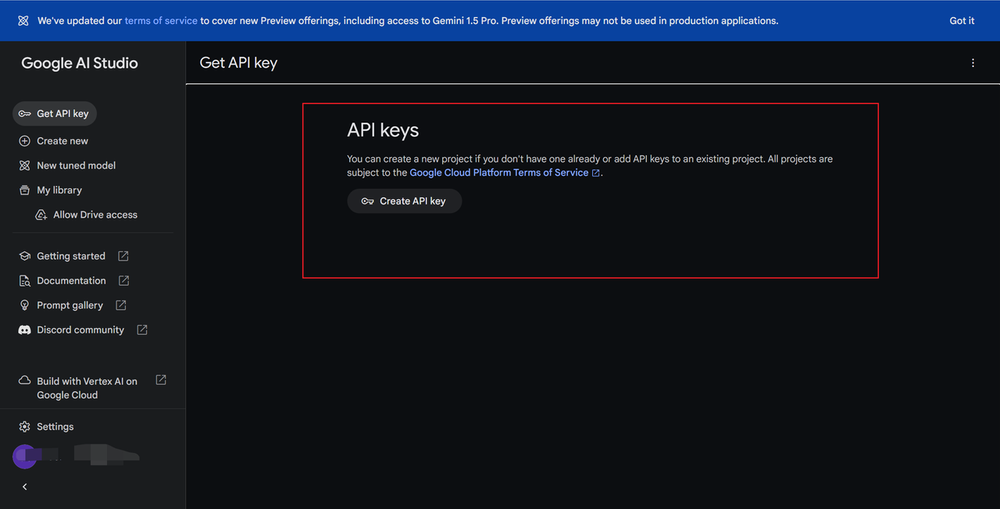Click the Settings gear icon

[25, 427]
